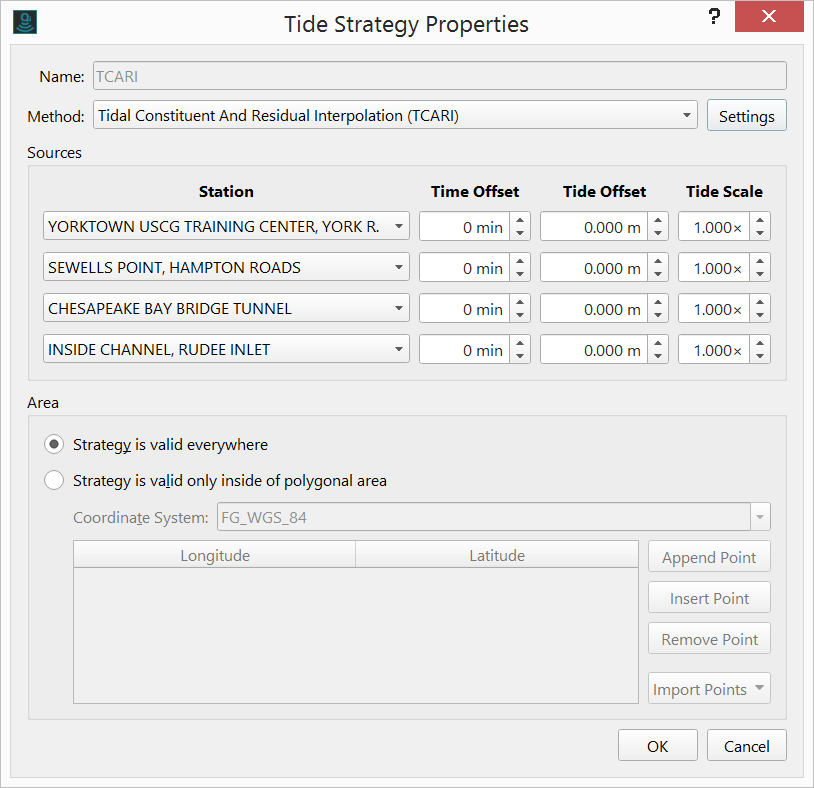Expand the Chesapeake Bay Bridge Tunnel dropdown
The width and height of the screenshot is (814, 788).
pos(399,309)
